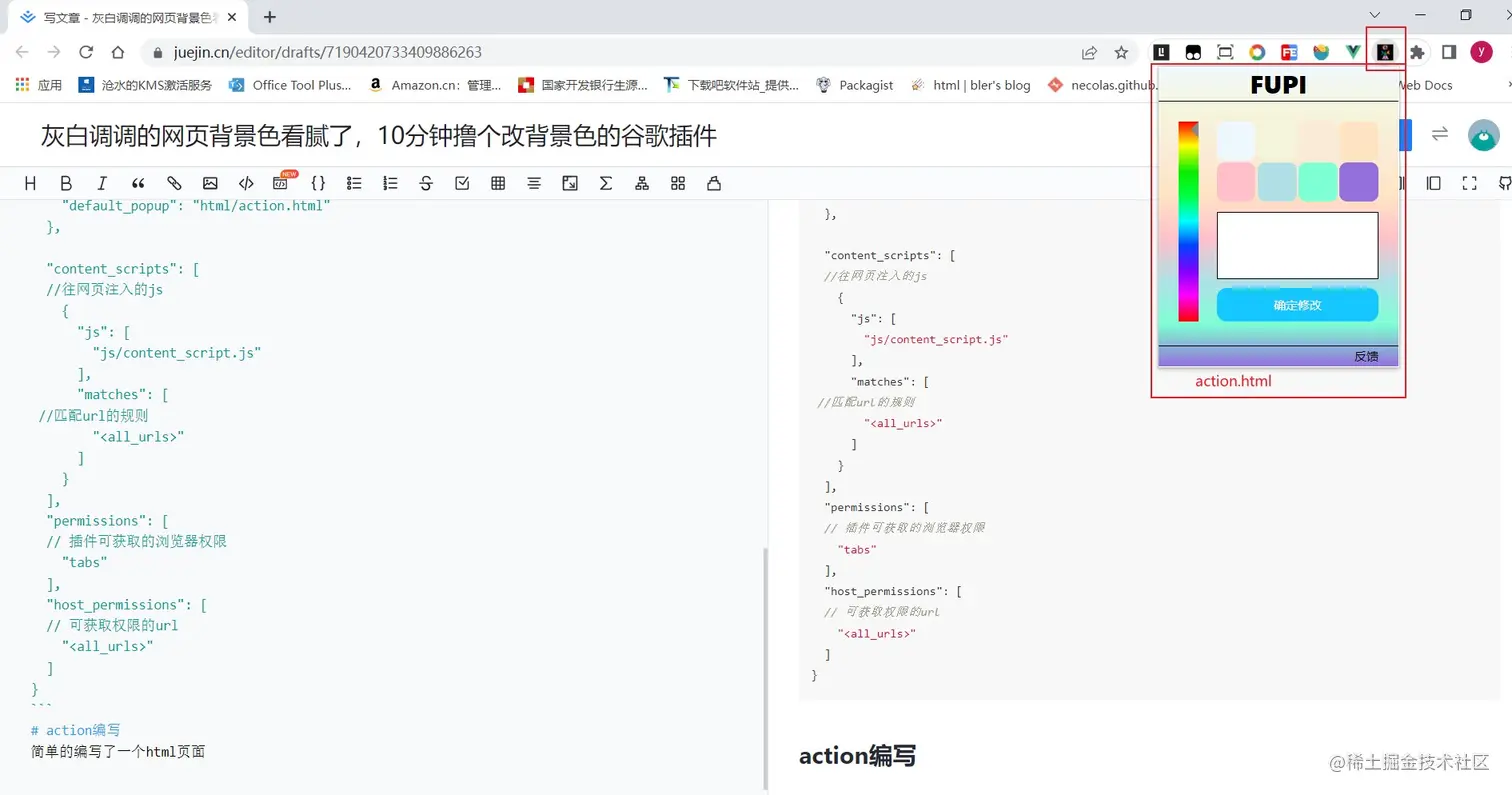Open the 反馈 feedback link in FUPI
Screen dimensions: 1512x795
pos(1366,356)
